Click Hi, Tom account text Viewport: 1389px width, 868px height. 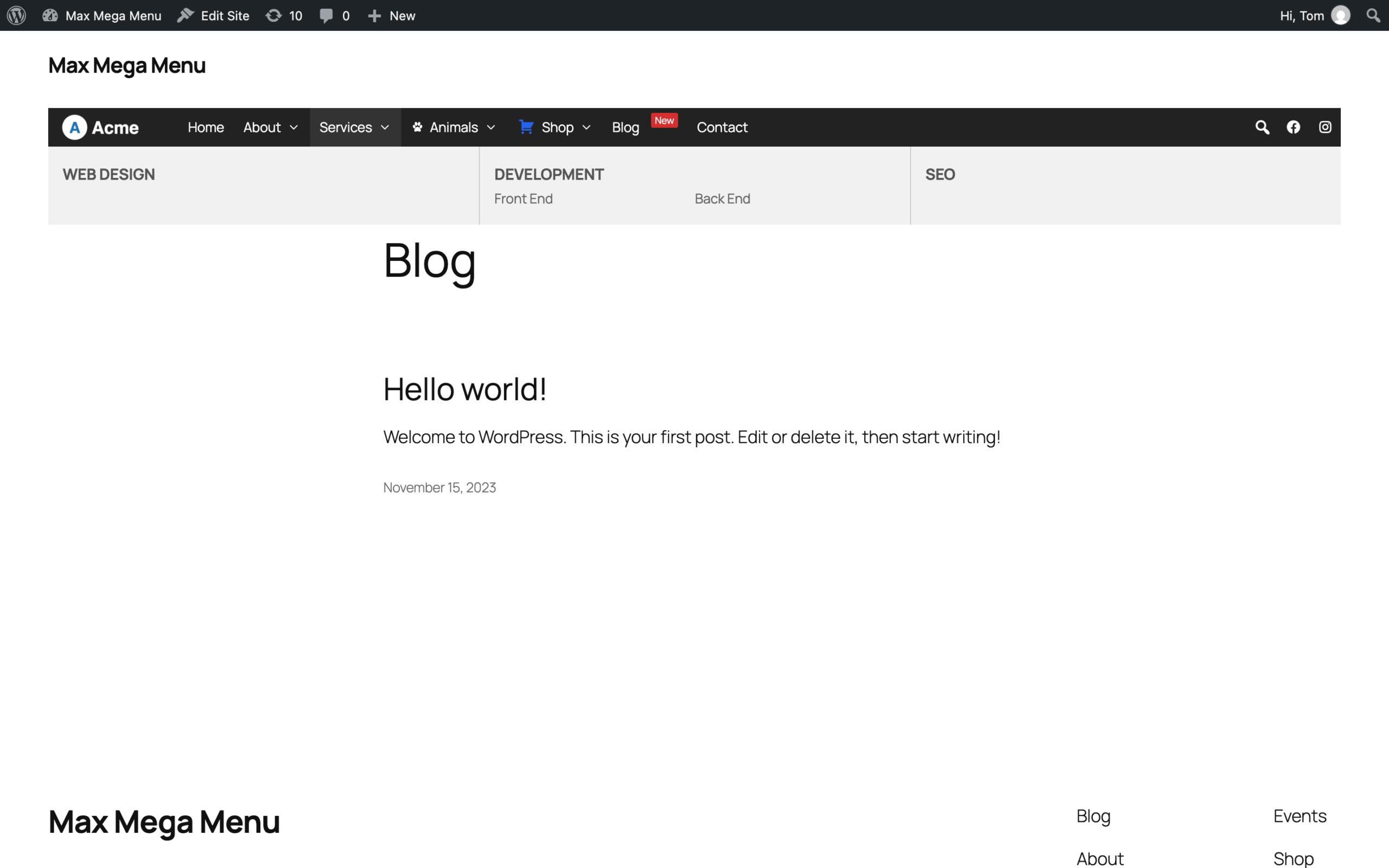click(x=1302, y=16)
